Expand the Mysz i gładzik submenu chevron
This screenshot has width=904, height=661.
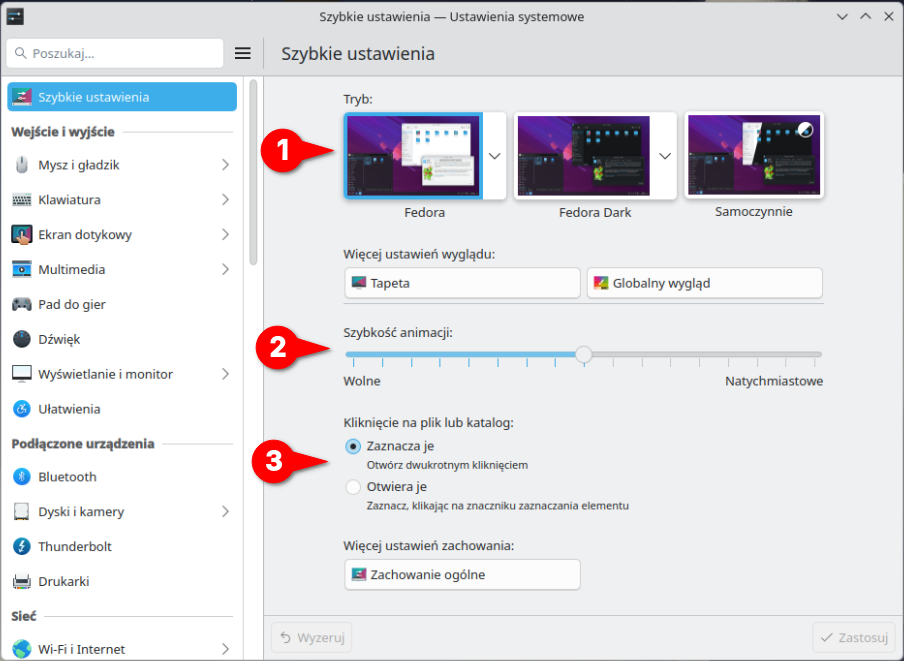point(225,165)
